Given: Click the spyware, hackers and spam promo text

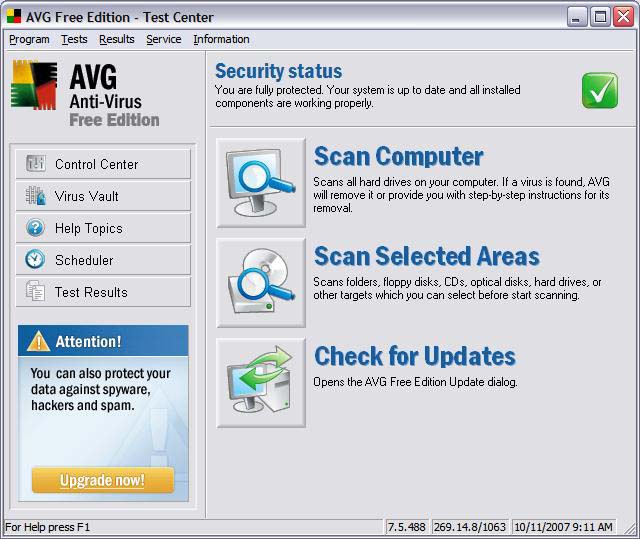Looking at the screenshot, I should click(x=100, y=389).
